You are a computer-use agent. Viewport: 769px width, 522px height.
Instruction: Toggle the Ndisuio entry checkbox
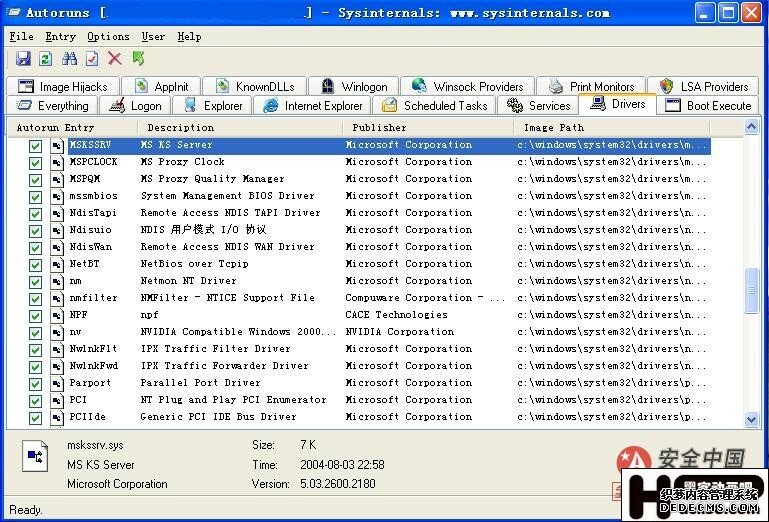(x=35, y=231)
